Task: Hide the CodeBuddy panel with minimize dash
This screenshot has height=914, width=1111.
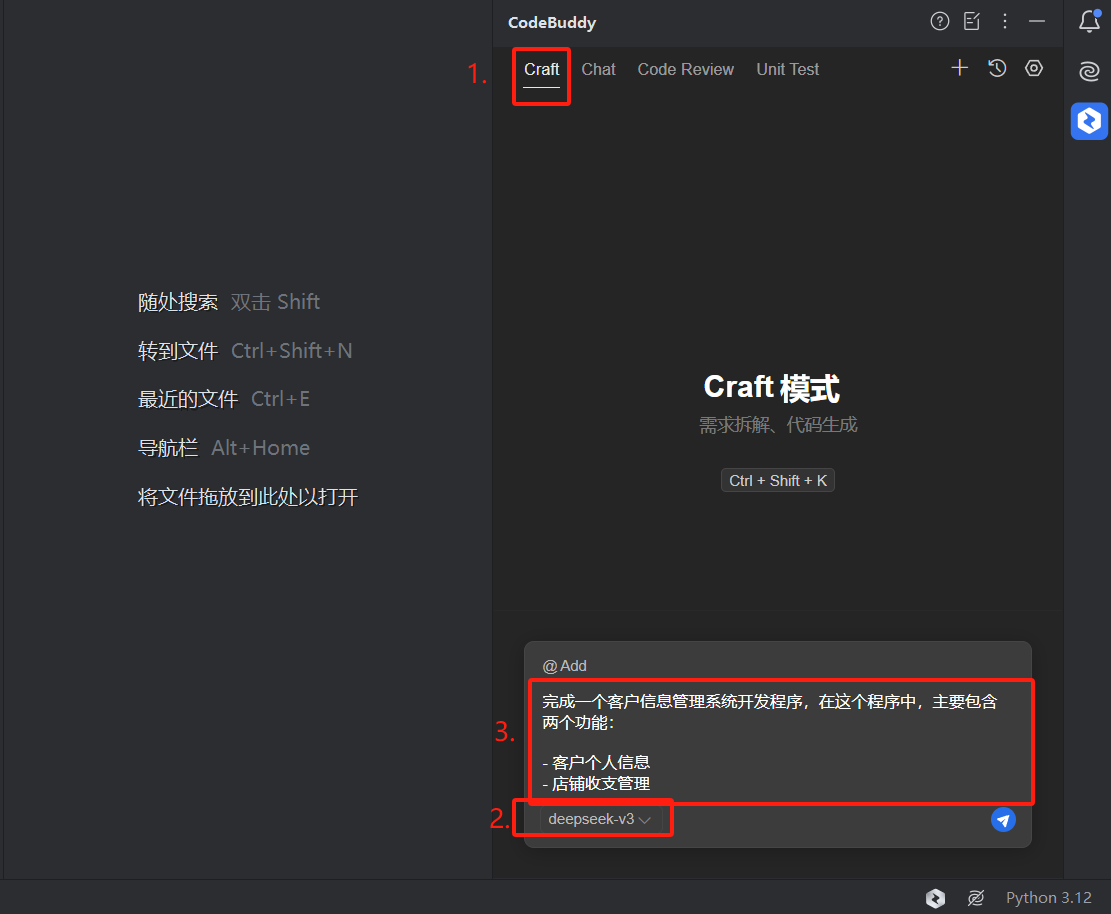Action: (x=1037, y=22)
